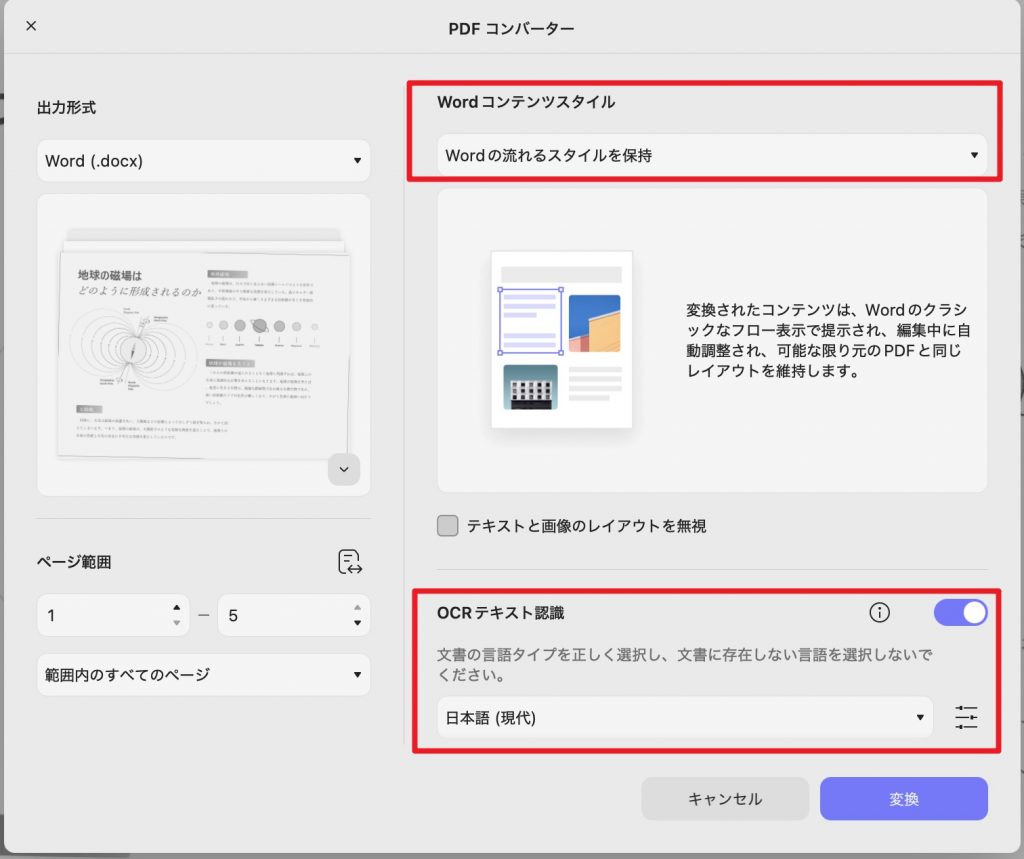Screen dimensions: 1024x859
Task: Click the 変換されたコンテンツ description text
Action: (828, 340)
